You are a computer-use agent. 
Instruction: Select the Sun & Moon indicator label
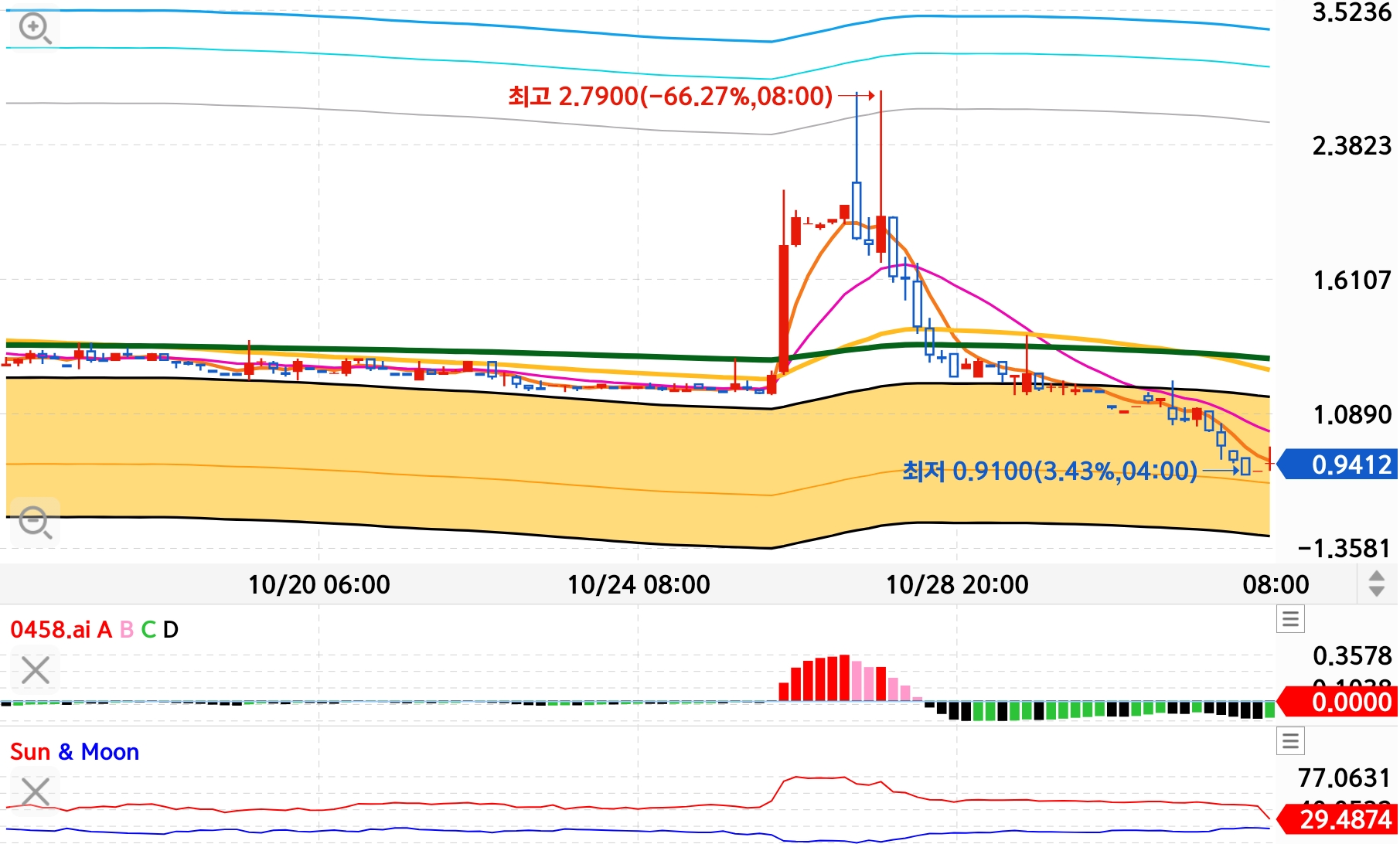[x=74, y=752]
